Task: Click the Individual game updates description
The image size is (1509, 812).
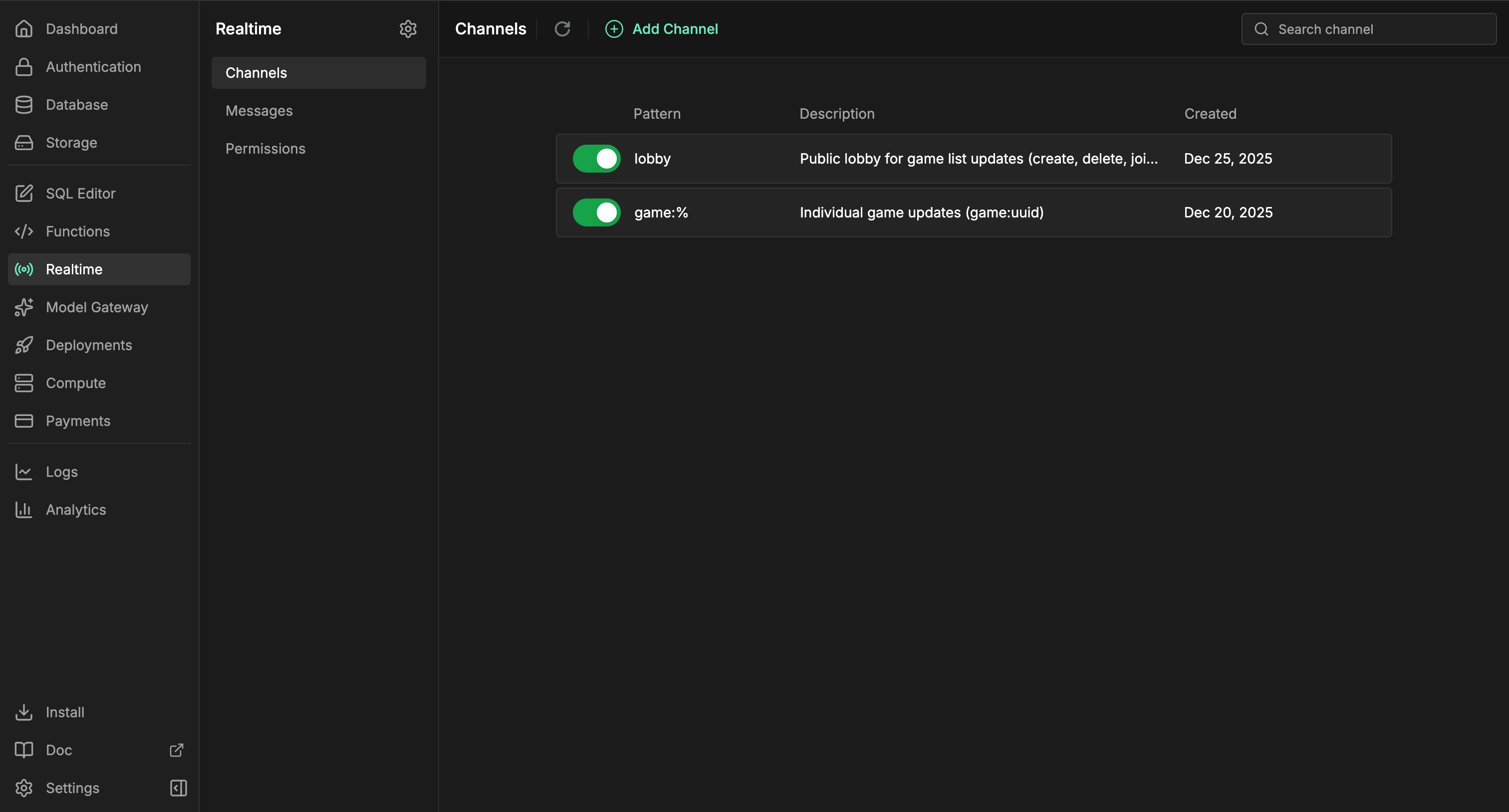Action: (922, 212)
